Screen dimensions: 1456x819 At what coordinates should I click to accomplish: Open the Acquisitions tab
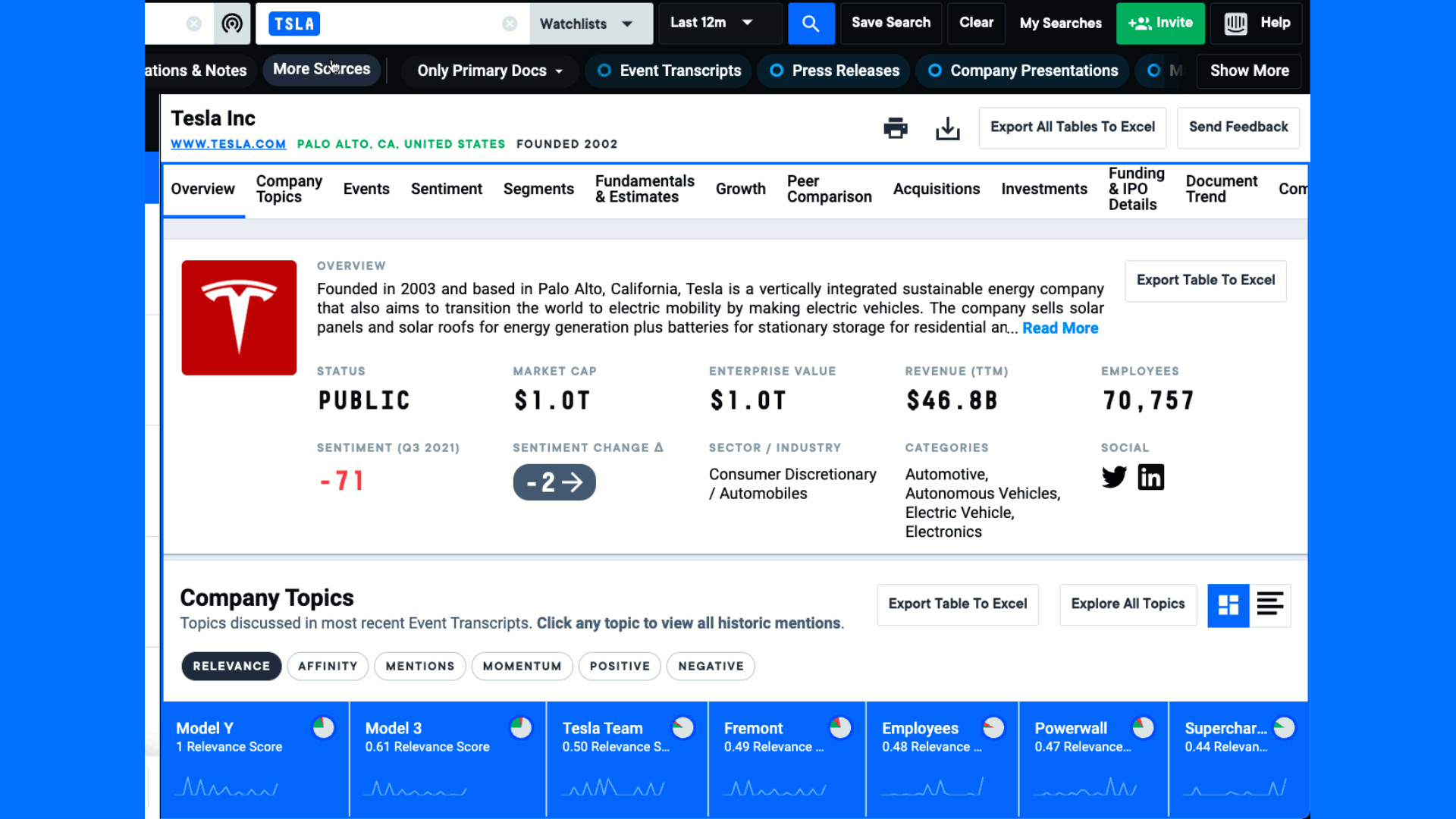(x=937, y=190)
